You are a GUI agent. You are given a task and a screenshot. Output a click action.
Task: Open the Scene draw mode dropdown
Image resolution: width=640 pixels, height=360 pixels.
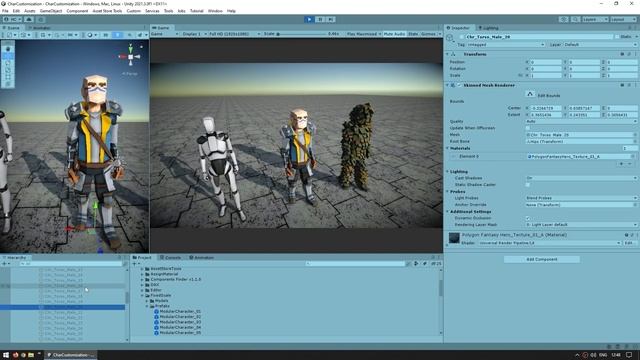coord(92,35)
